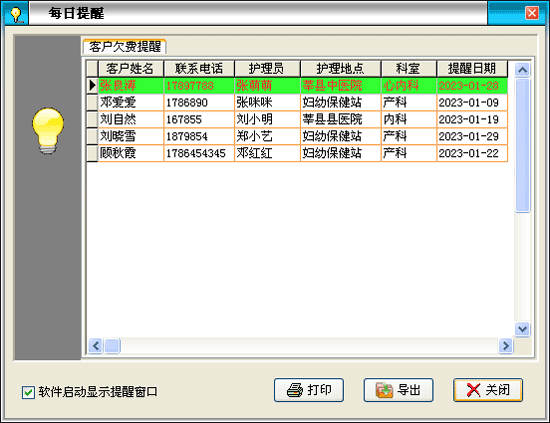Click the large yellow lightbulb image
This screenshot has width=550, height=423.
pyautogui.click(x=48, y=130)
